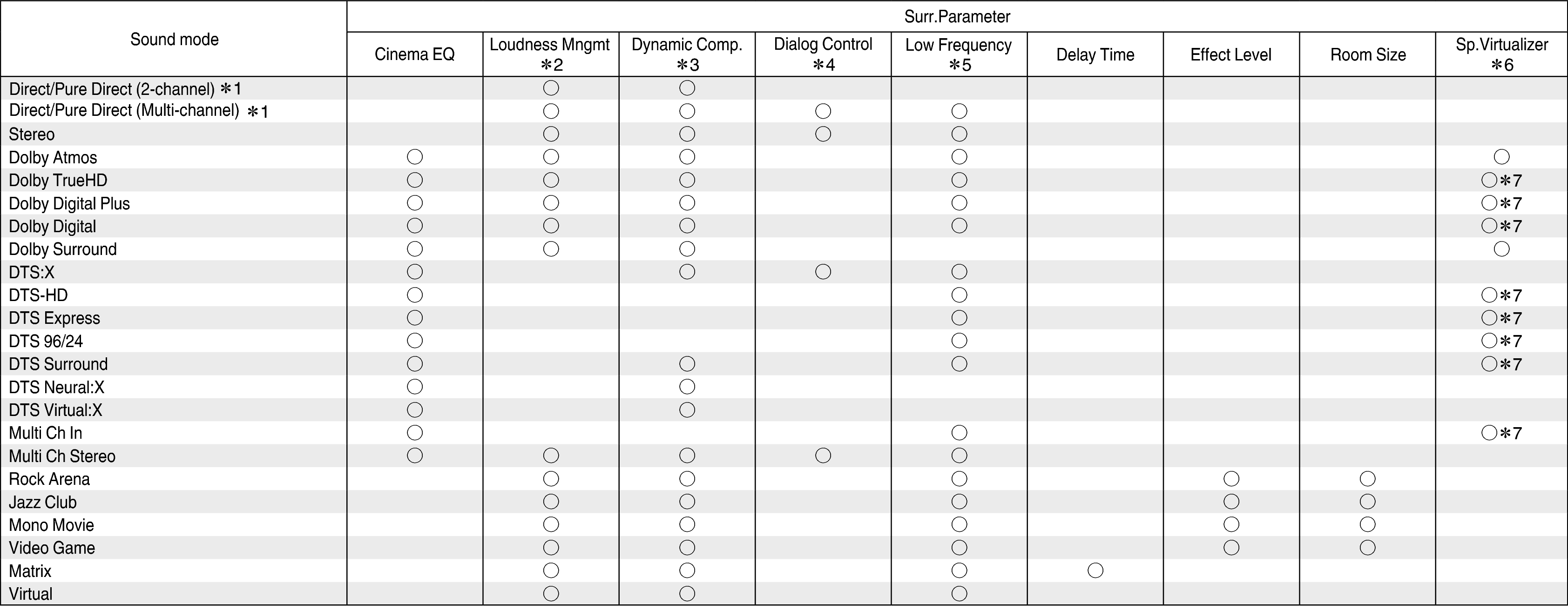The image size is (1568, 610).
Task: Select the Room Size circle for Jazz Club
Action: click(x=1368, y=502)
